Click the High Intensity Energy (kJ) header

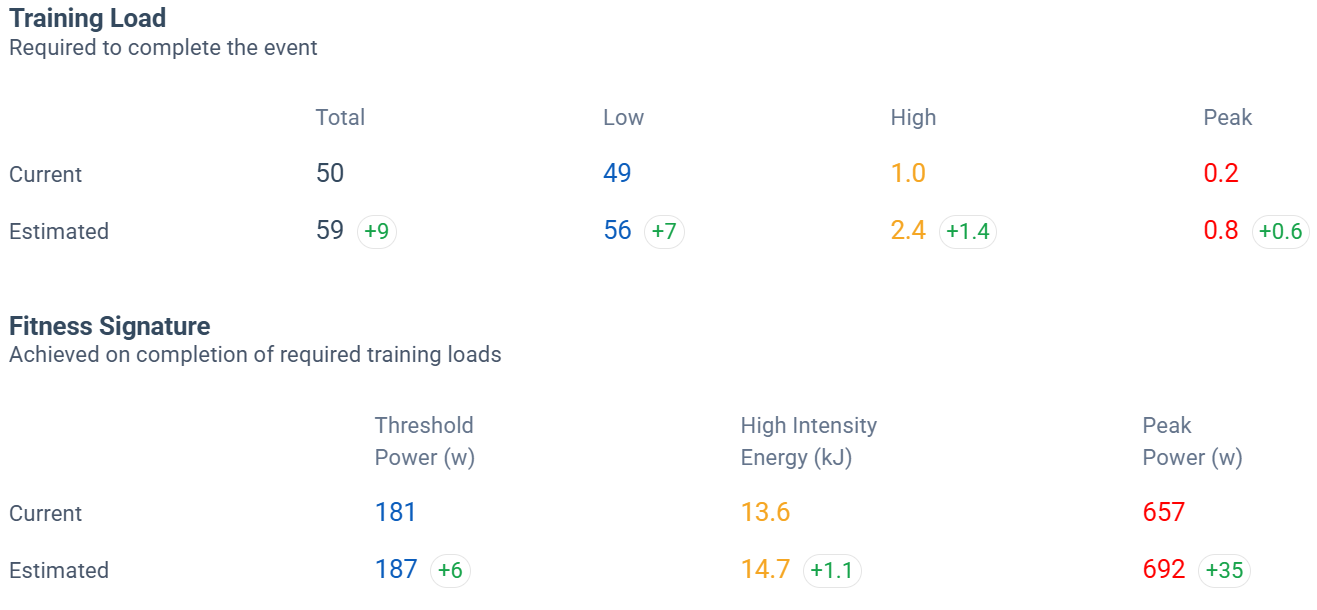pos(808,441)
